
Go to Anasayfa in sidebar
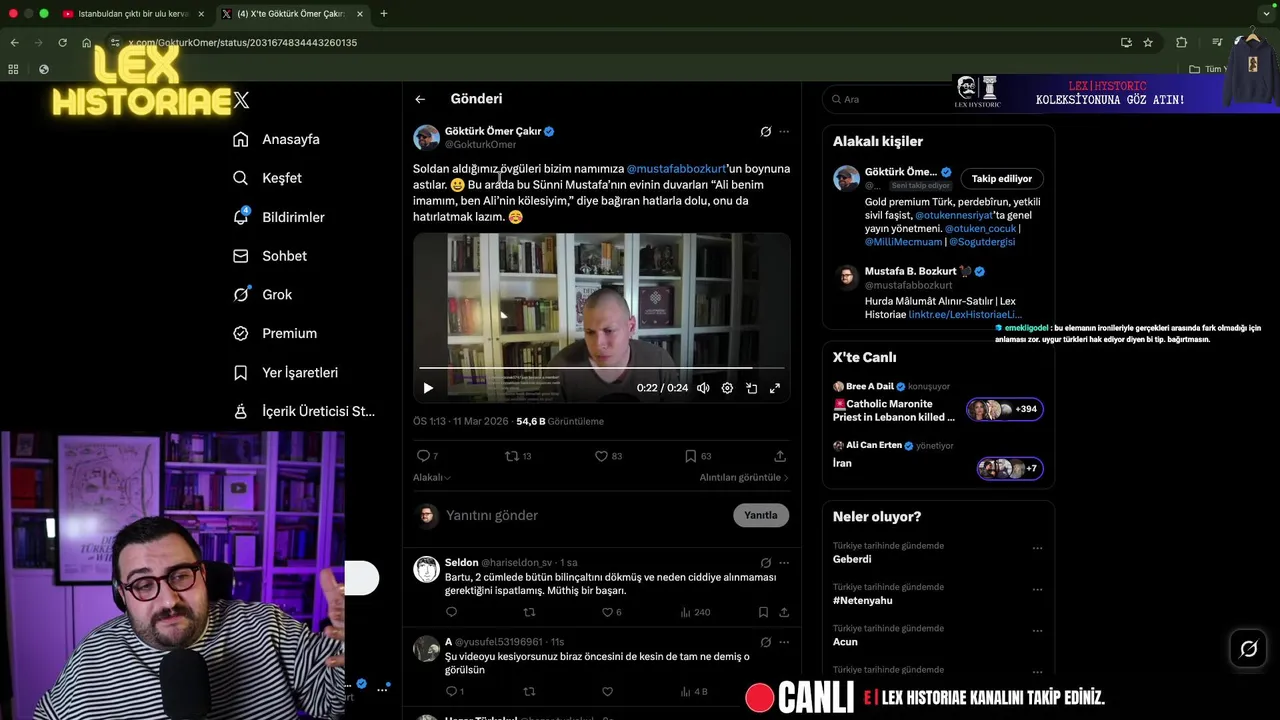coord(276,139)
